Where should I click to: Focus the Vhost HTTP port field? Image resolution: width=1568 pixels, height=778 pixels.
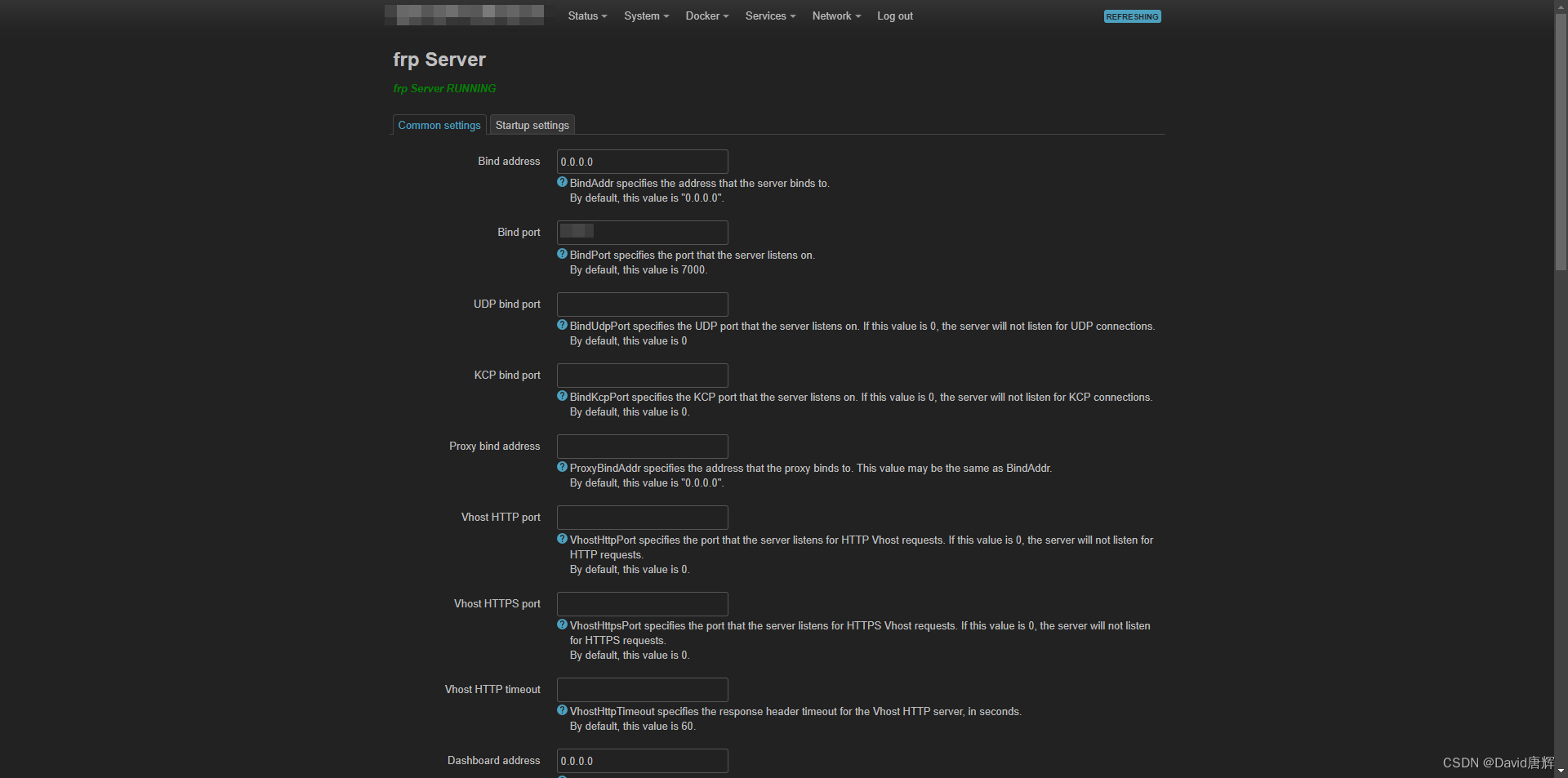point(642,518)
